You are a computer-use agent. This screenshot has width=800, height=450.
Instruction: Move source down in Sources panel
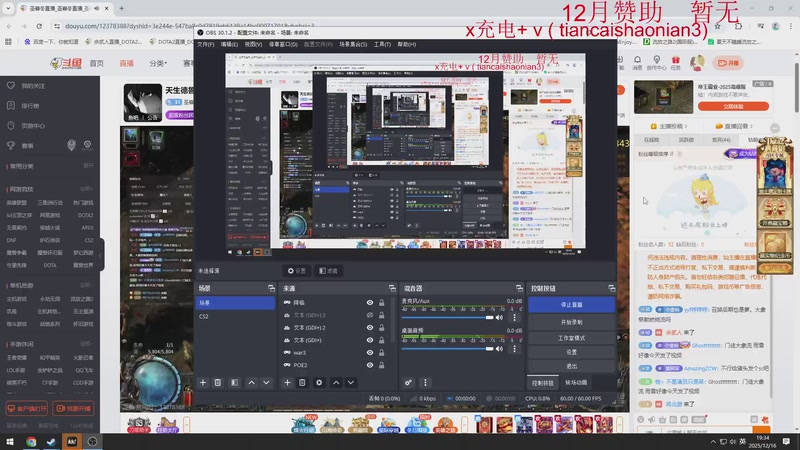click(x=351, y=383)
